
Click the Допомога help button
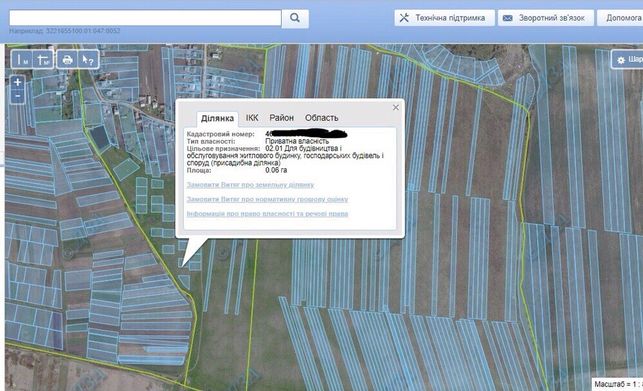(620, 18)
